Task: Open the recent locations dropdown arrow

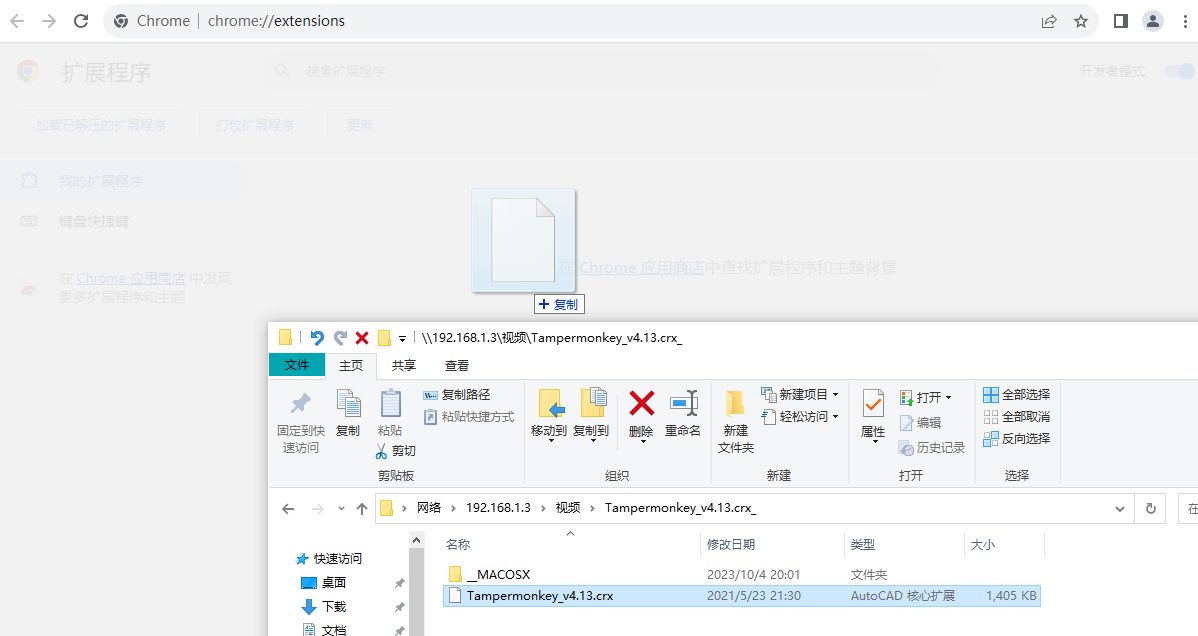Action: pos(341,508)
